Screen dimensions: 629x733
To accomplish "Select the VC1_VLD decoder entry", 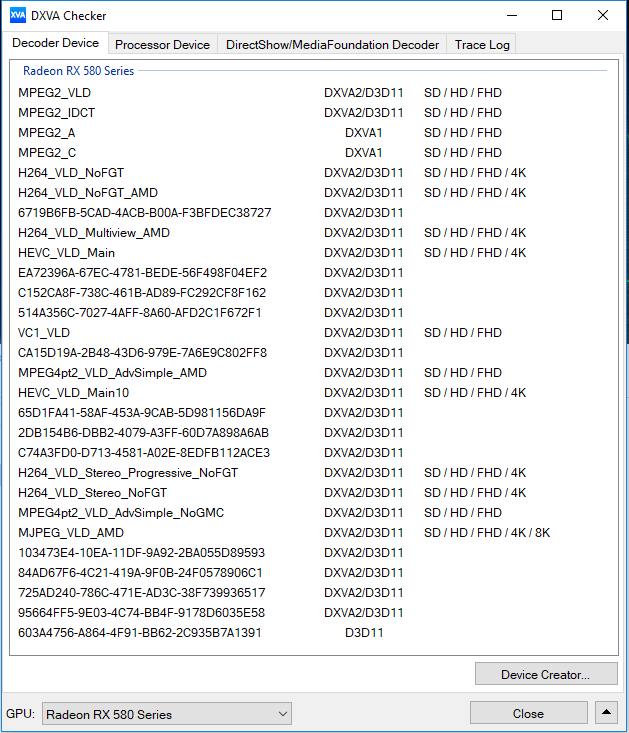I will [44, 333].
